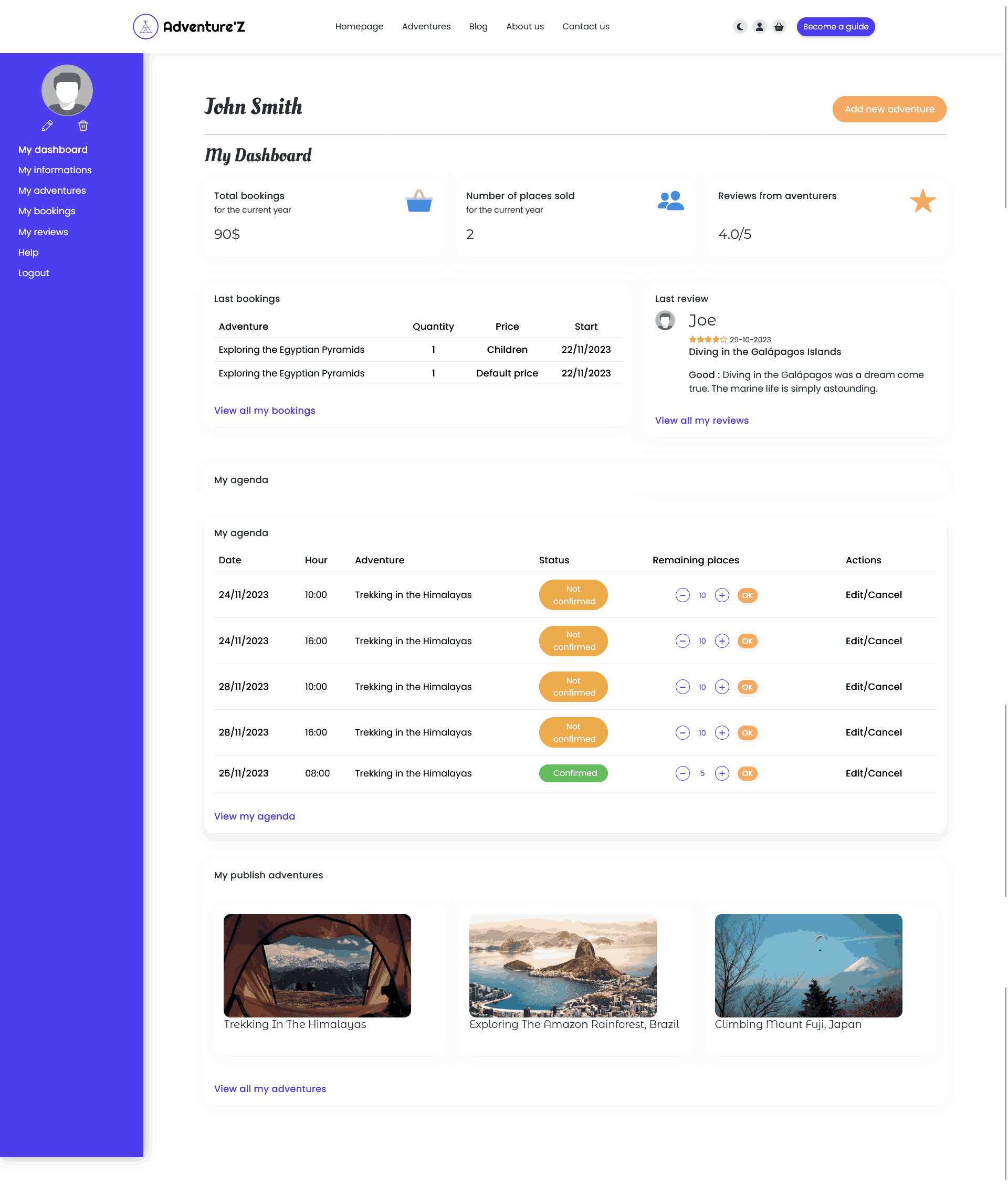Image resolution: width=1008 pixels, height=1186 pixels.
Task: Increase places for 28/11/2023 10:00 row
Action: (x=722, y=687)
